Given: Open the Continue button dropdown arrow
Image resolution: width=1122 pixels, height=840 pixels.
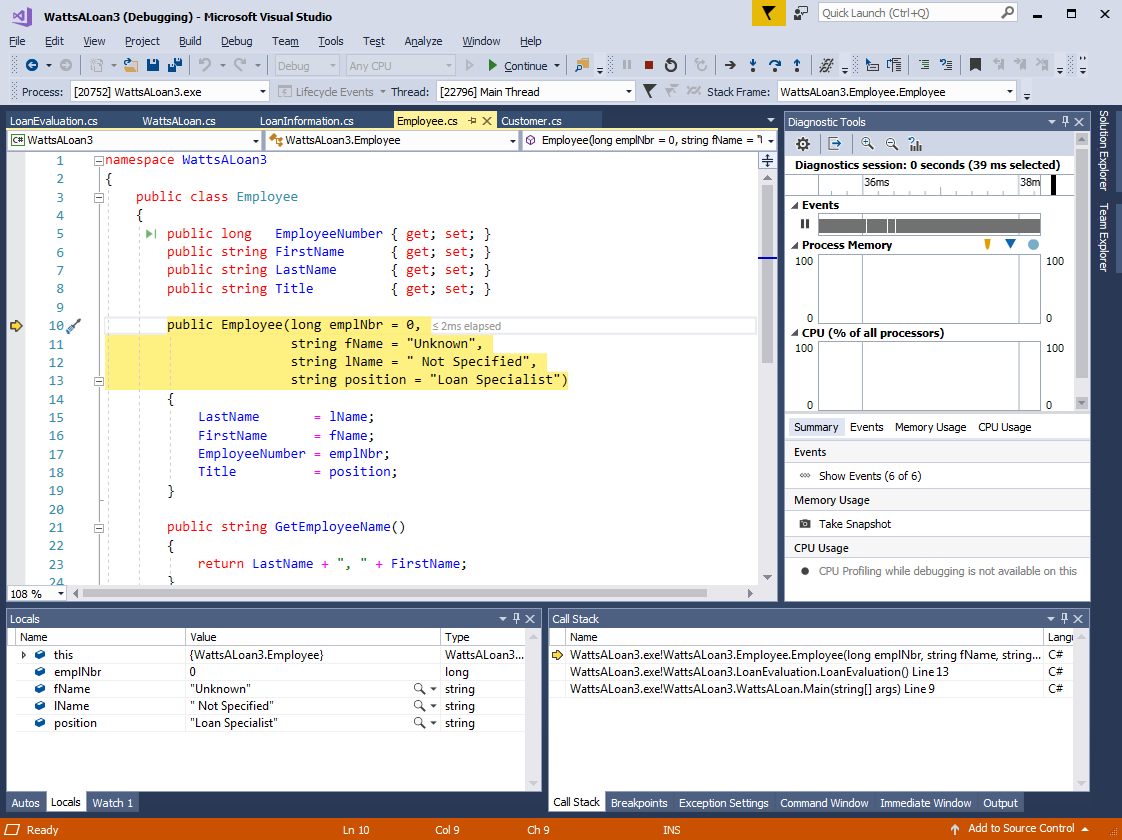Looking at the screenshot, I should pyautogui.click(x=557, y=66).
